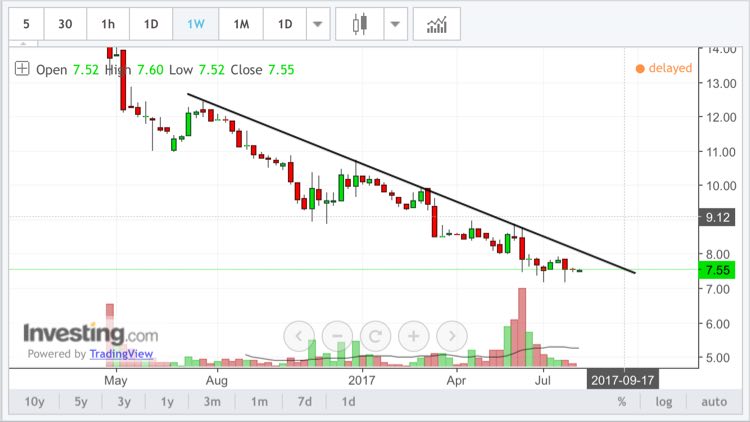Reset the chart with refresh icon
This screenshot has width=750, height=422.
[x=375, y=336]
